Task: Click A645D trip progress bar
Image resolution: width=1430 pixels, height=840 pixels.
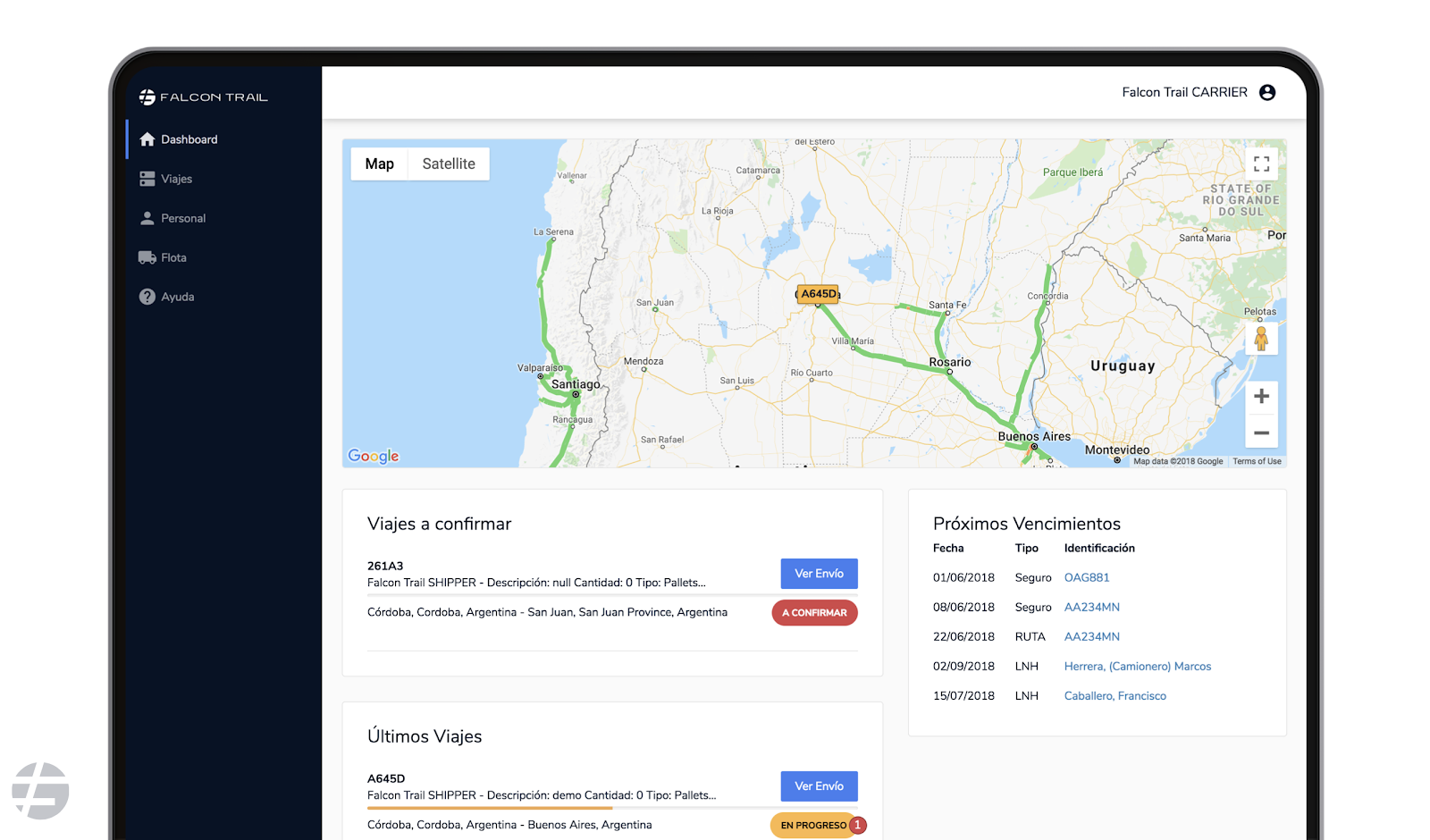Action: click(612, 808)
